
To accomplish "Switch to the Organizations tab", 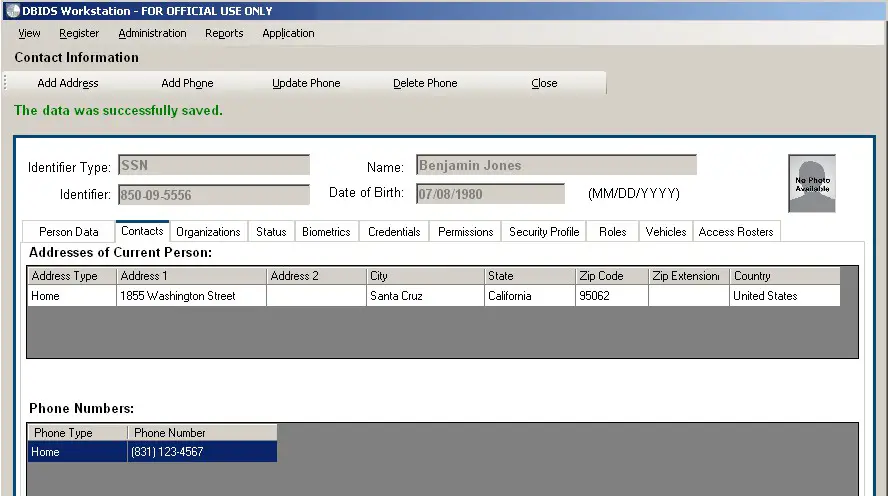I will pos(208,232).
